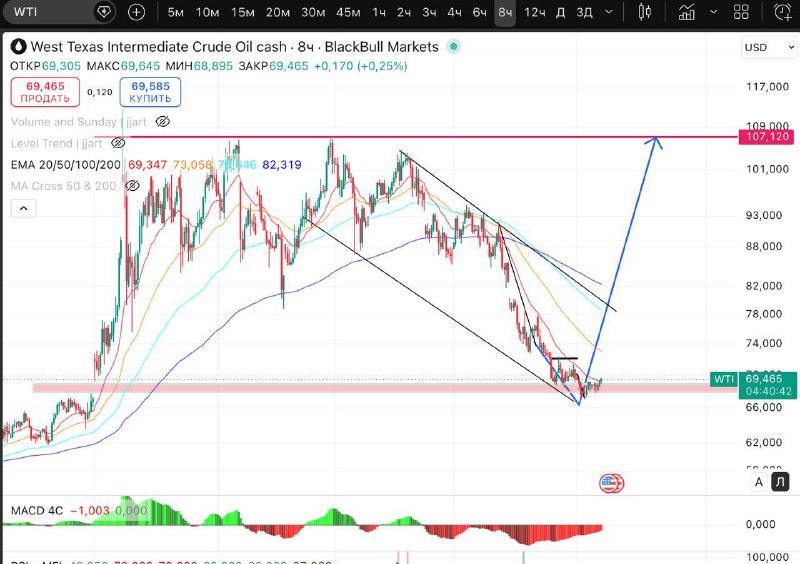Screen dimensions: 800x564
Task: Click the diamond badge next to WTI
Action: pyautogui.click(x=104, y=12)
